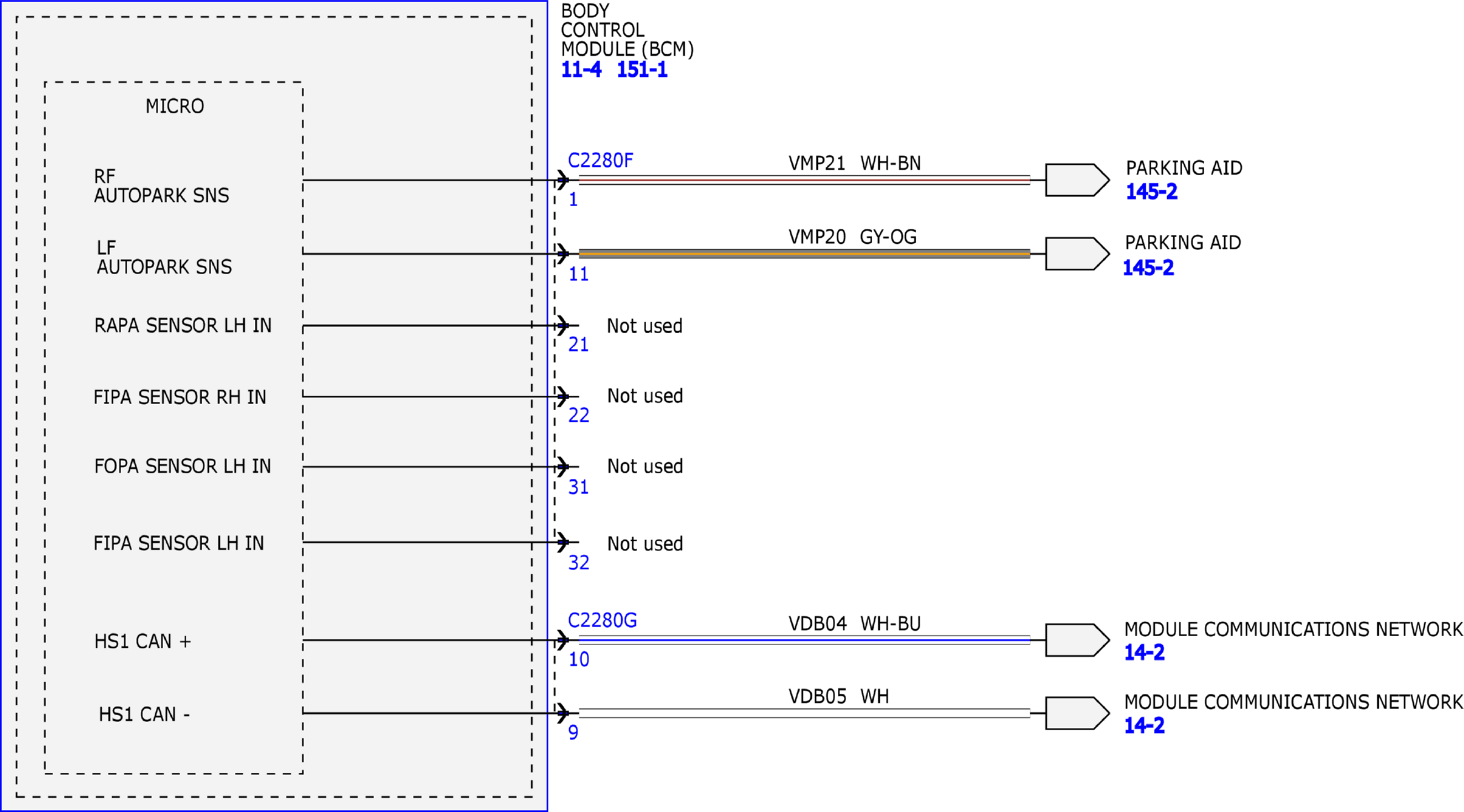The image size is (1464, 812).
Task: Click connector terminal at pin 32
Action: tap(563, 542)
